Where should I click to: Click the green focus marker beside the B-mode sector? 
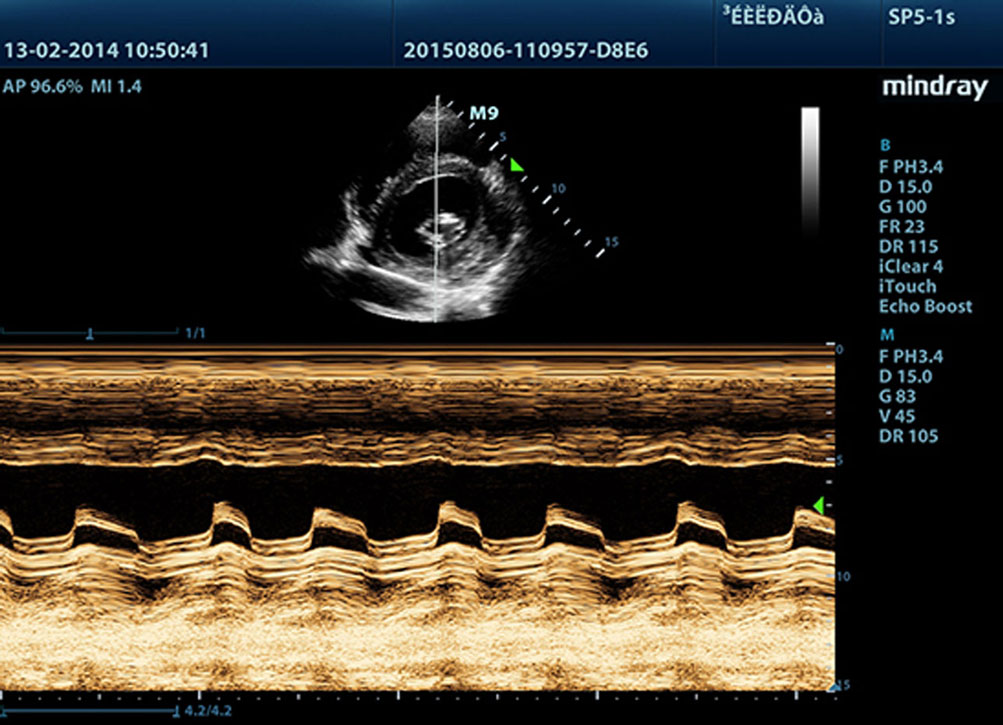516,165
